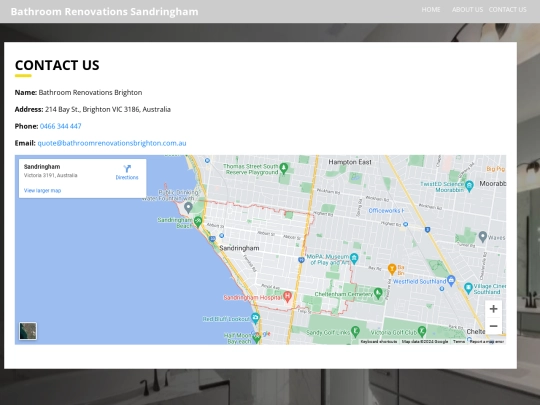Click the Victoria Golf Club marker
The width and height of the screenshot is (540, 405).
point(422,331)
